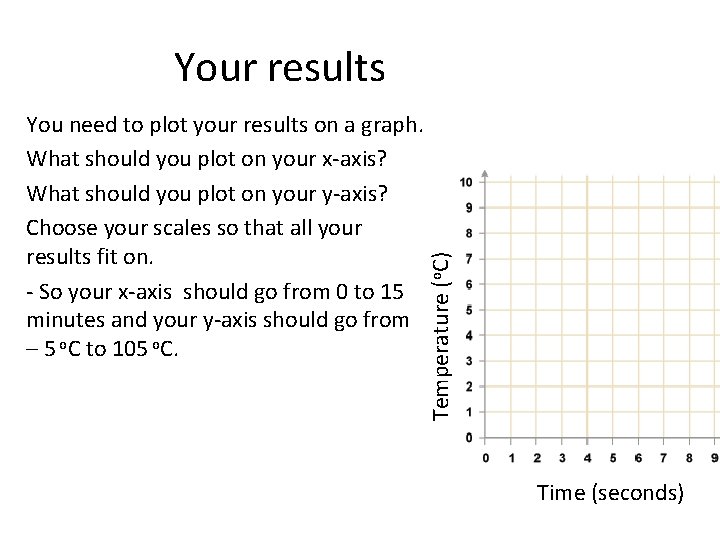Image resolution: width=720 pixels, height=540 pixels.
Task: Click the number 7 on the y-axis
Action: coord(469,259)
